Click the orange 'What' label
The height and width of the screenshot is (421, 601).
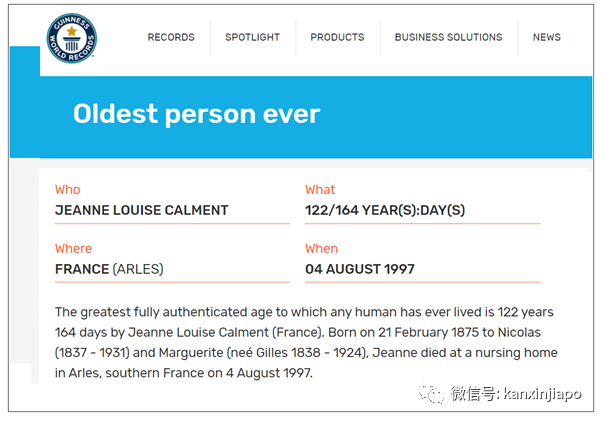(320, 190)
